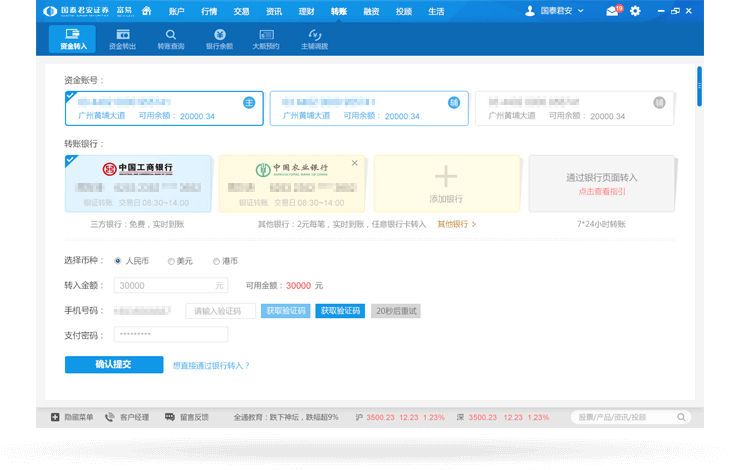Focus bottom 股票/产品/资讯/投顾 search box
Screen dimensions: 740x470
click(x=631, y=417)
